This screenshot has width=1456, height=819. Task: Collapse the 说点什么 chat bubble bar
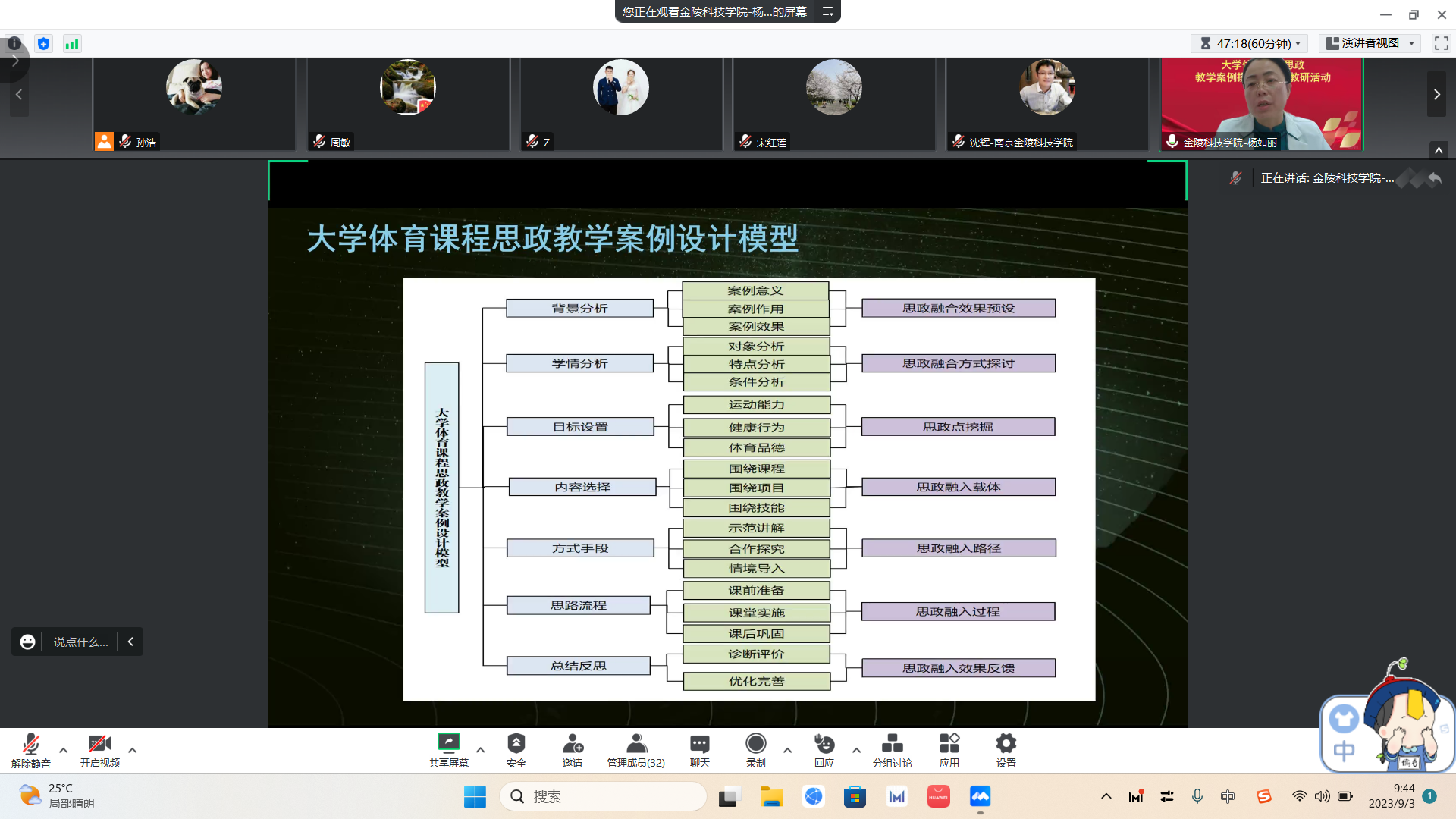130,642
